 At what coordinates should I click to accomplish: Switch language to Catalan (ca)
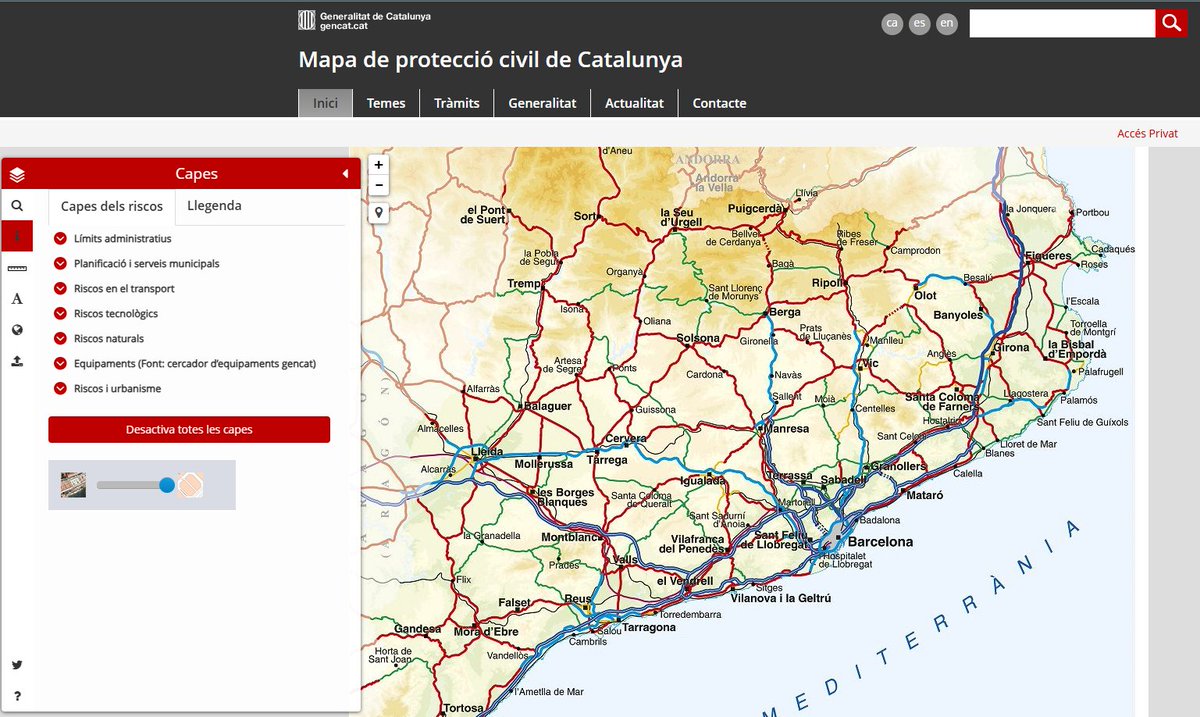(892, 24)
